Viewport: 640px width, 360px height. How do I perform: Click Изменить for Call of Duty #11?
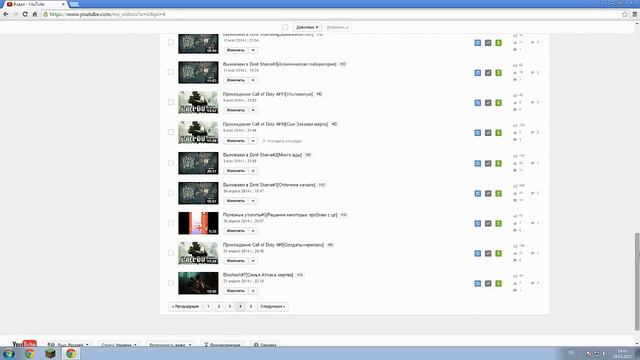pyautogui.click(x=236, y=110)
